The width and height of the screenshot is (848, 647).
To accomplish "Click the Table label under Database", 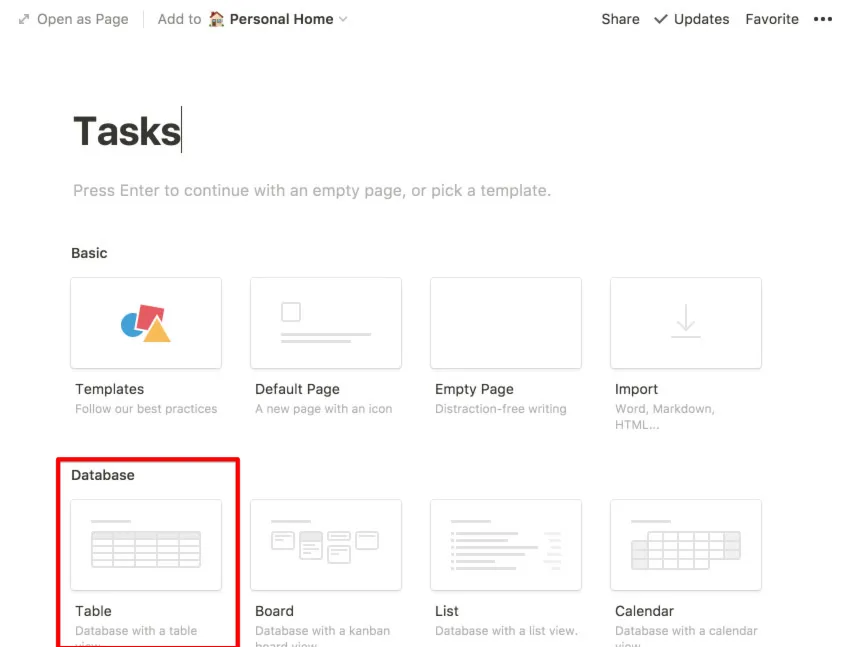I will [x=93, y=611].
